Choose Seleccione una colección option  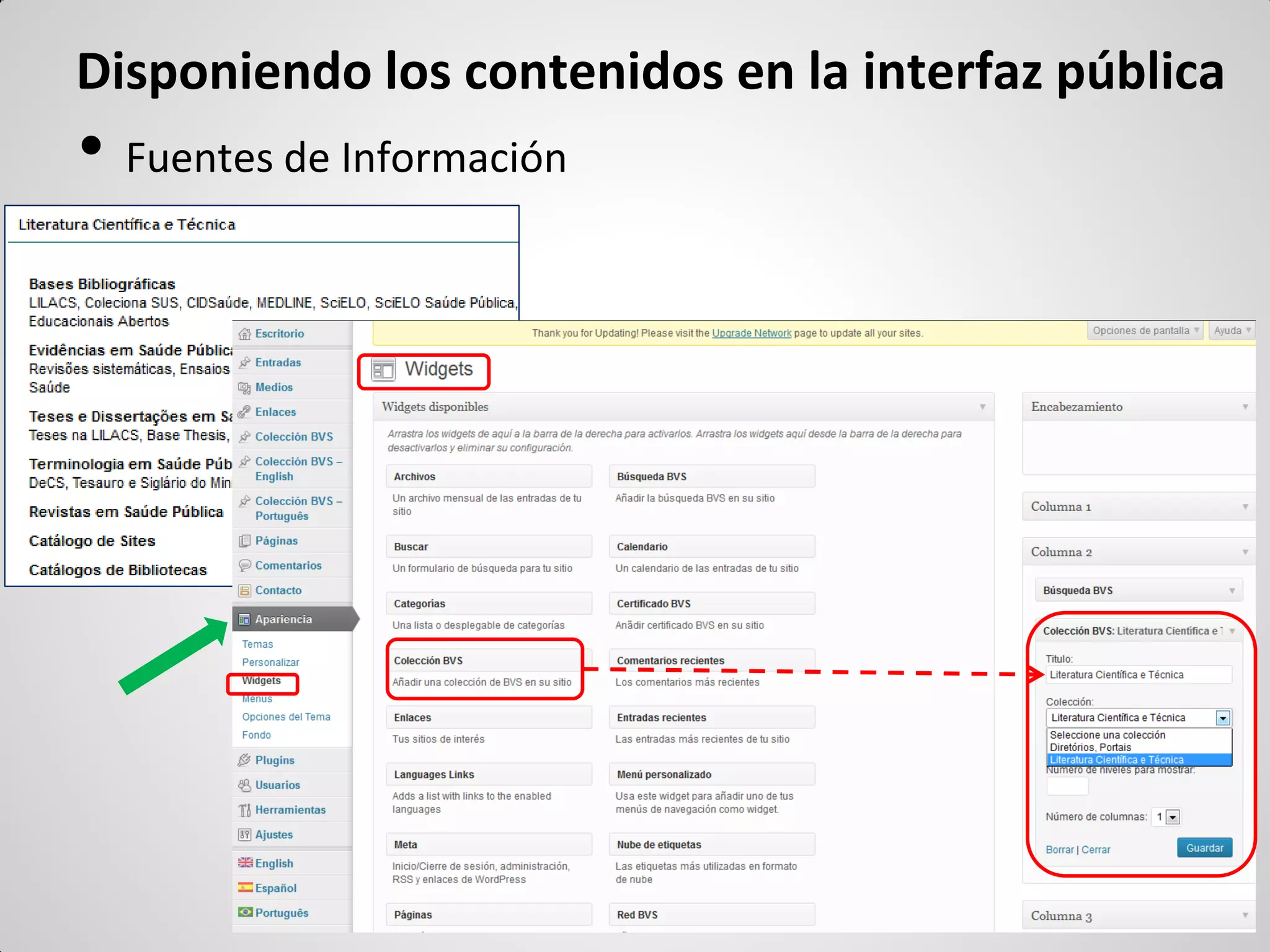point(1139,735)
